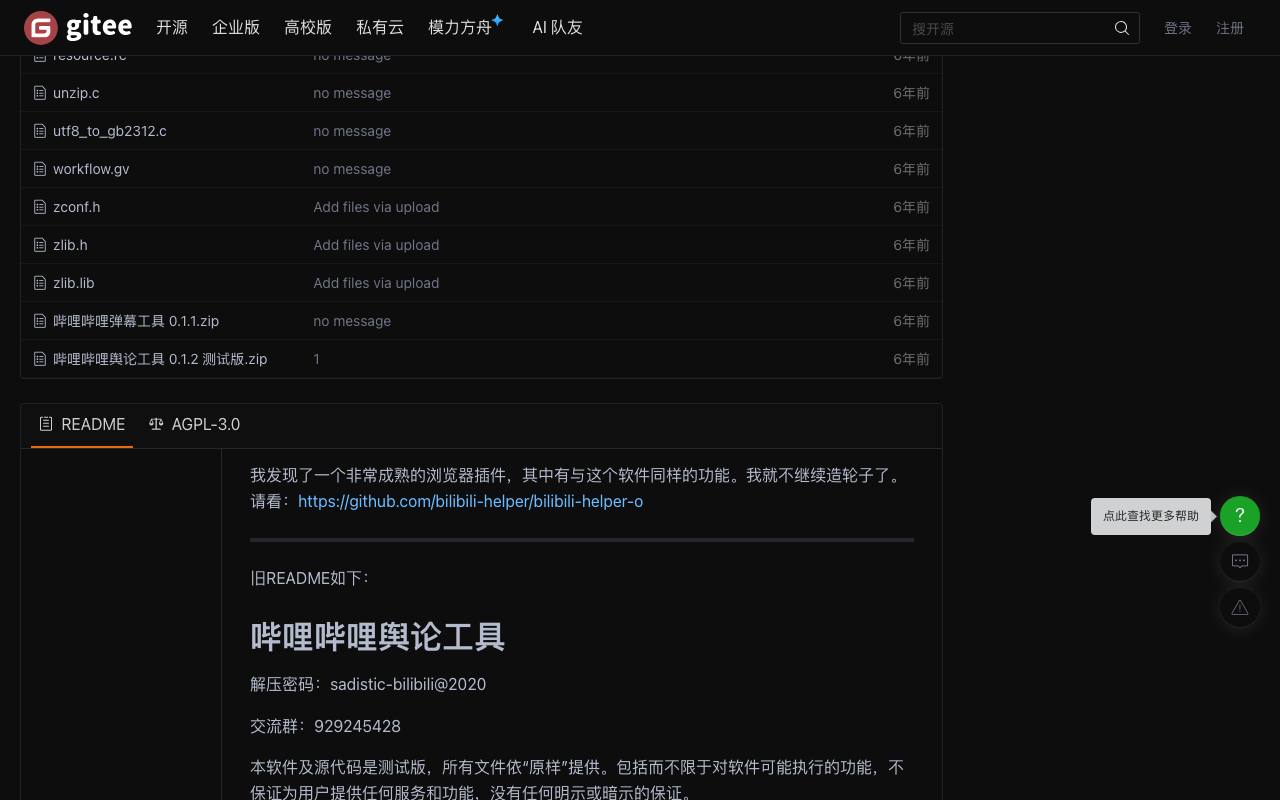1280x800 pixels.
Task: Click the file icon beside 哔哩哔哩舆论工具 0.1.2 测试版.zip
Action: point(40,359)
